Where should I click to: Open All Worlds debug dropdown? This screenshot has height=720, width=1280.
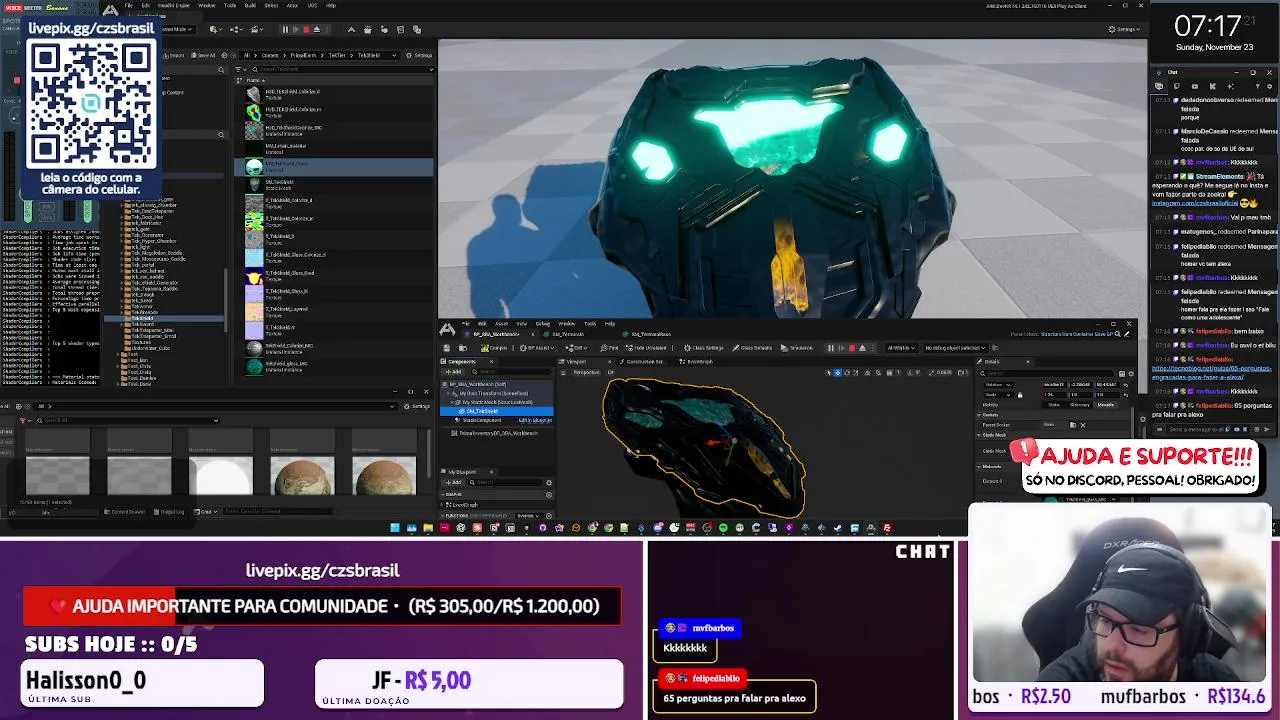901,348
